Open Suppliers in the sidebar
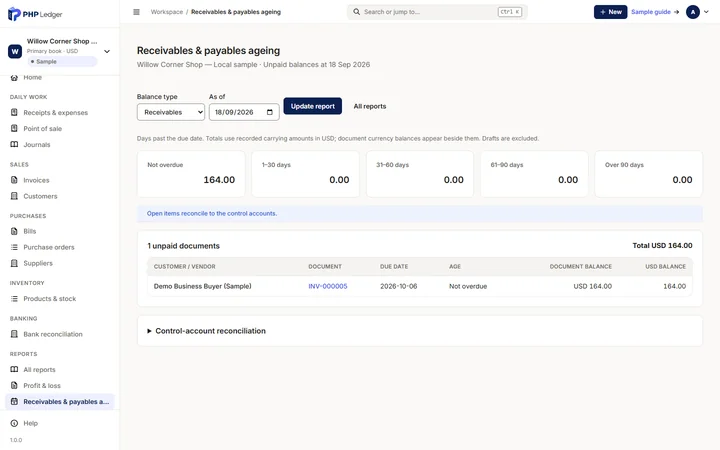Image resolution: width=720 pixels, height=450 pixels. [38, 263]
